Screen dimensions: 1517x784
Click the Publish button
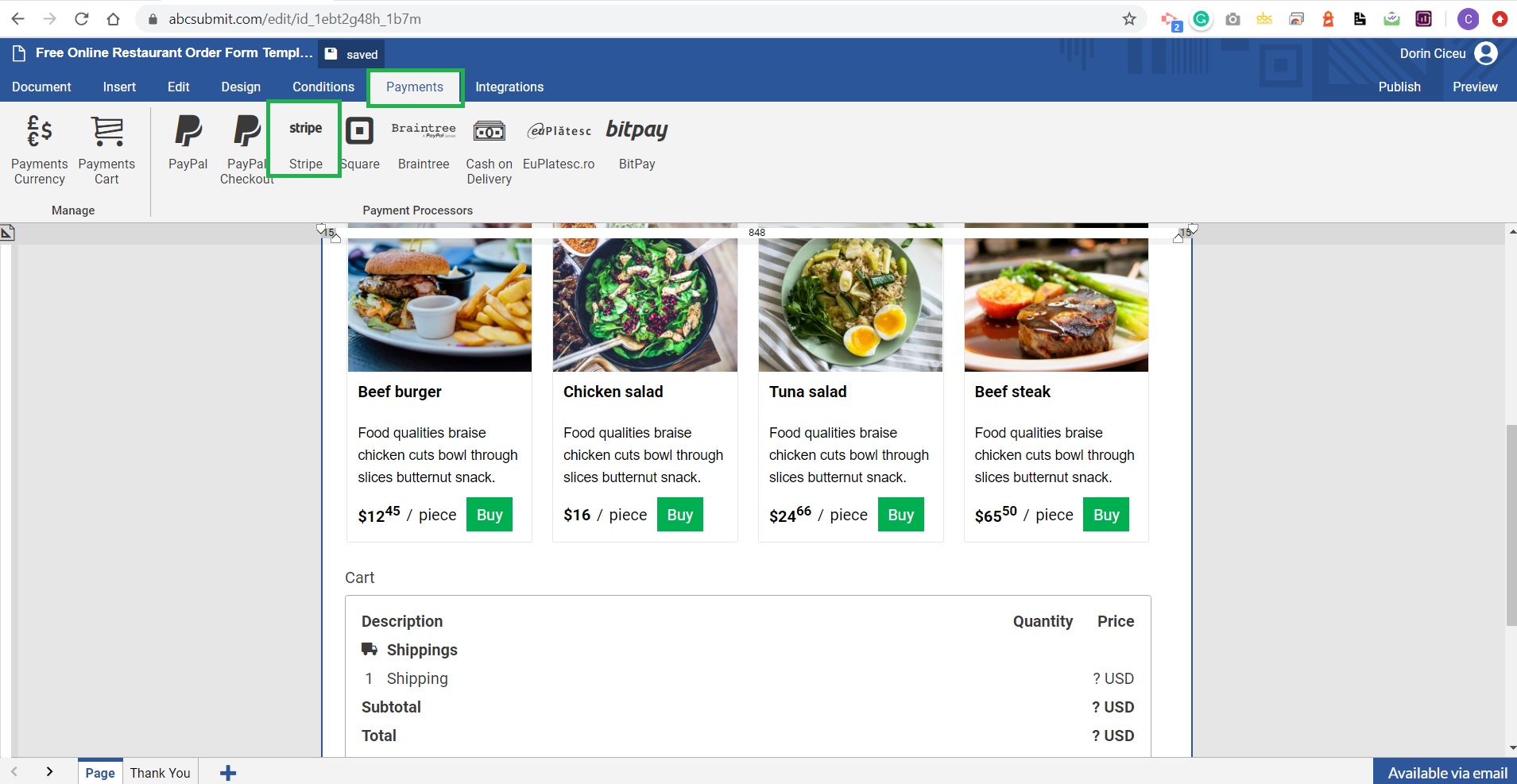coord(1399,87)
